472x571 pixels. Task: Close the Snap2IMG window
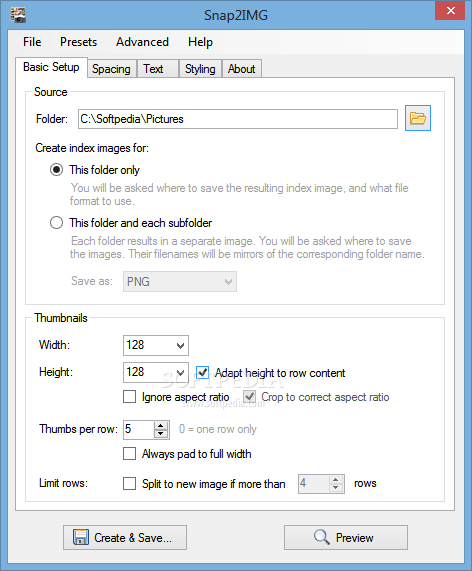(450, 11)
